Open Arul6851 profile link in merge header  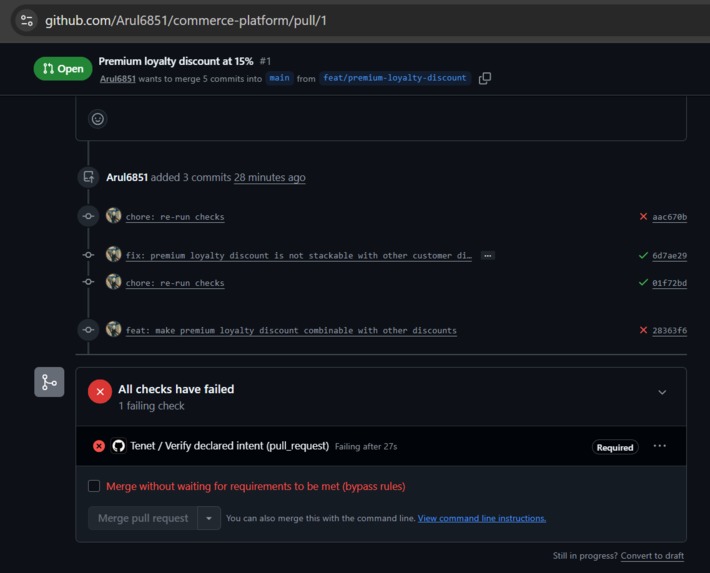point(118,79)
